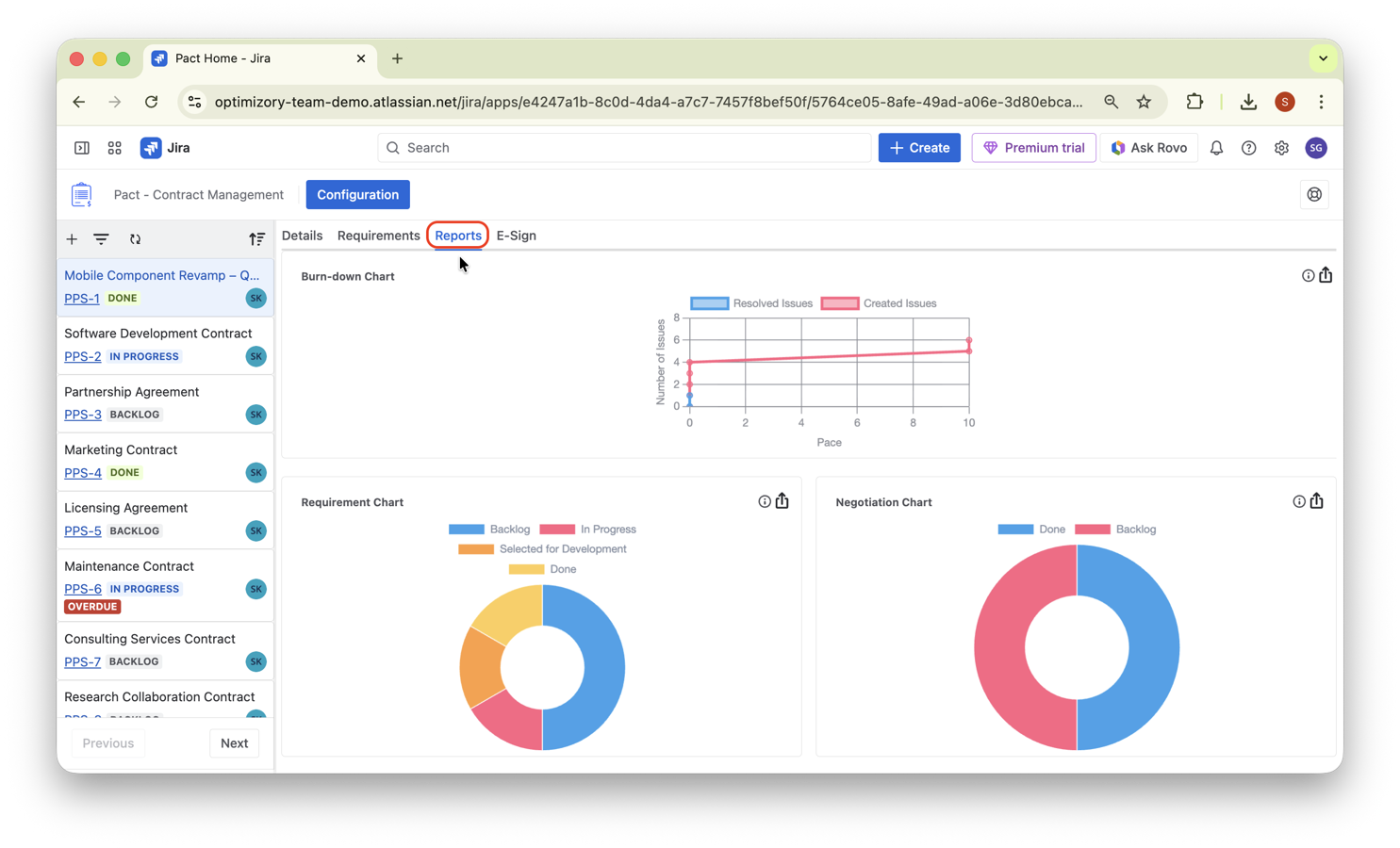Viewport: 1400px width, 848px height.
Task: Click the pink Created Issues color swatch
Action: point(839,302)
